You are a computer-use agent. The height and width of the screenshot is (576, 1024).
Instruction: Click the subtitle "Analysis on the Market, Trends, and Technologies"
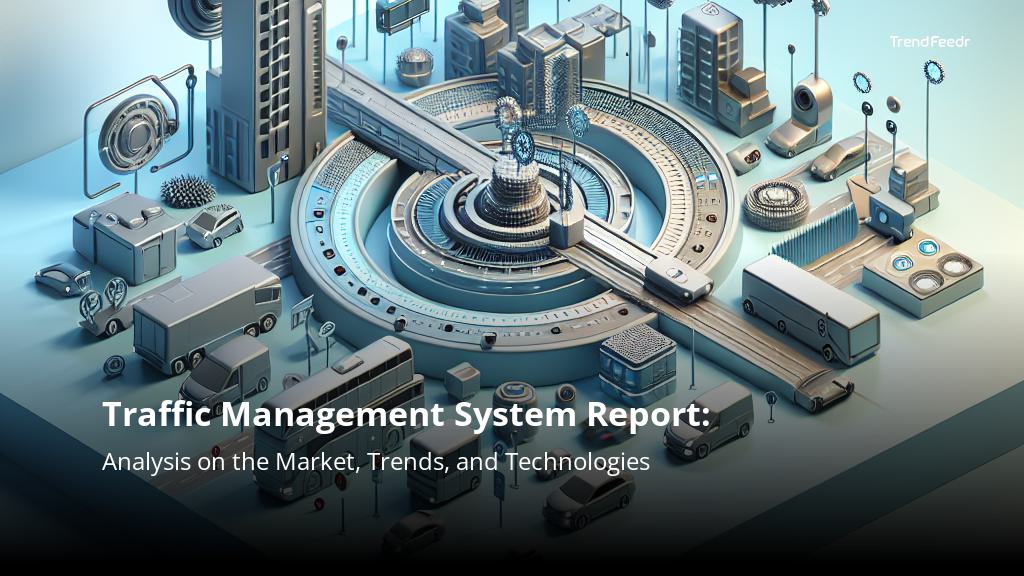(x=376, y=462)
